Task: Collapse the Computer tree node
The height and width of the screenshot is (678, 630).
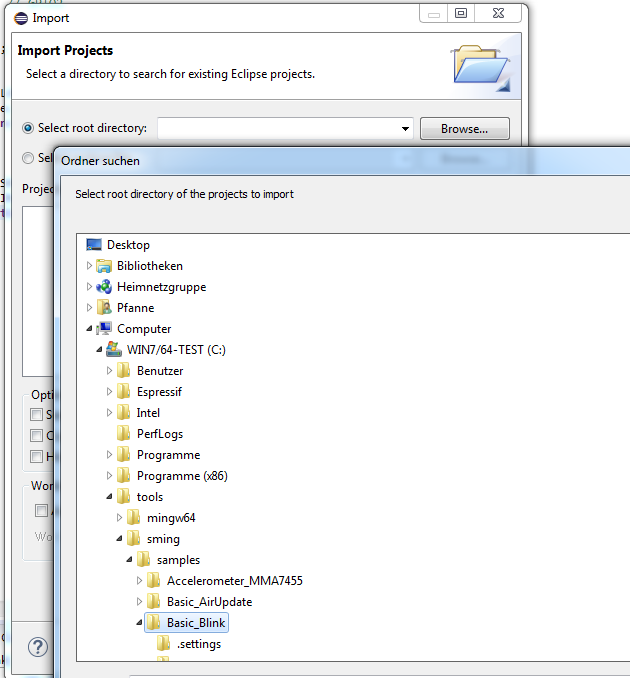Action: (x=89, y=329)
